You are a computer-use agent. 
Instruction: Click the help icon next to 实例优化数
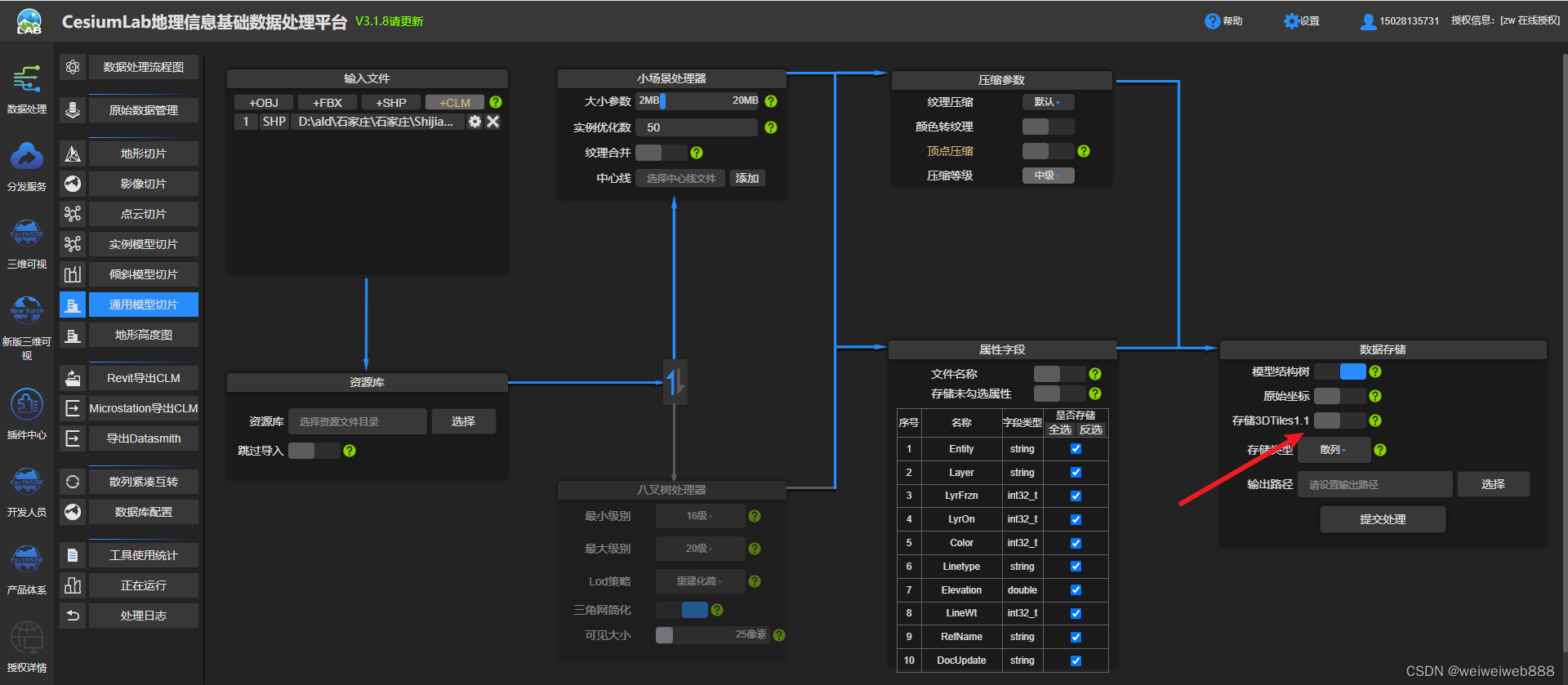coord(771,127)
